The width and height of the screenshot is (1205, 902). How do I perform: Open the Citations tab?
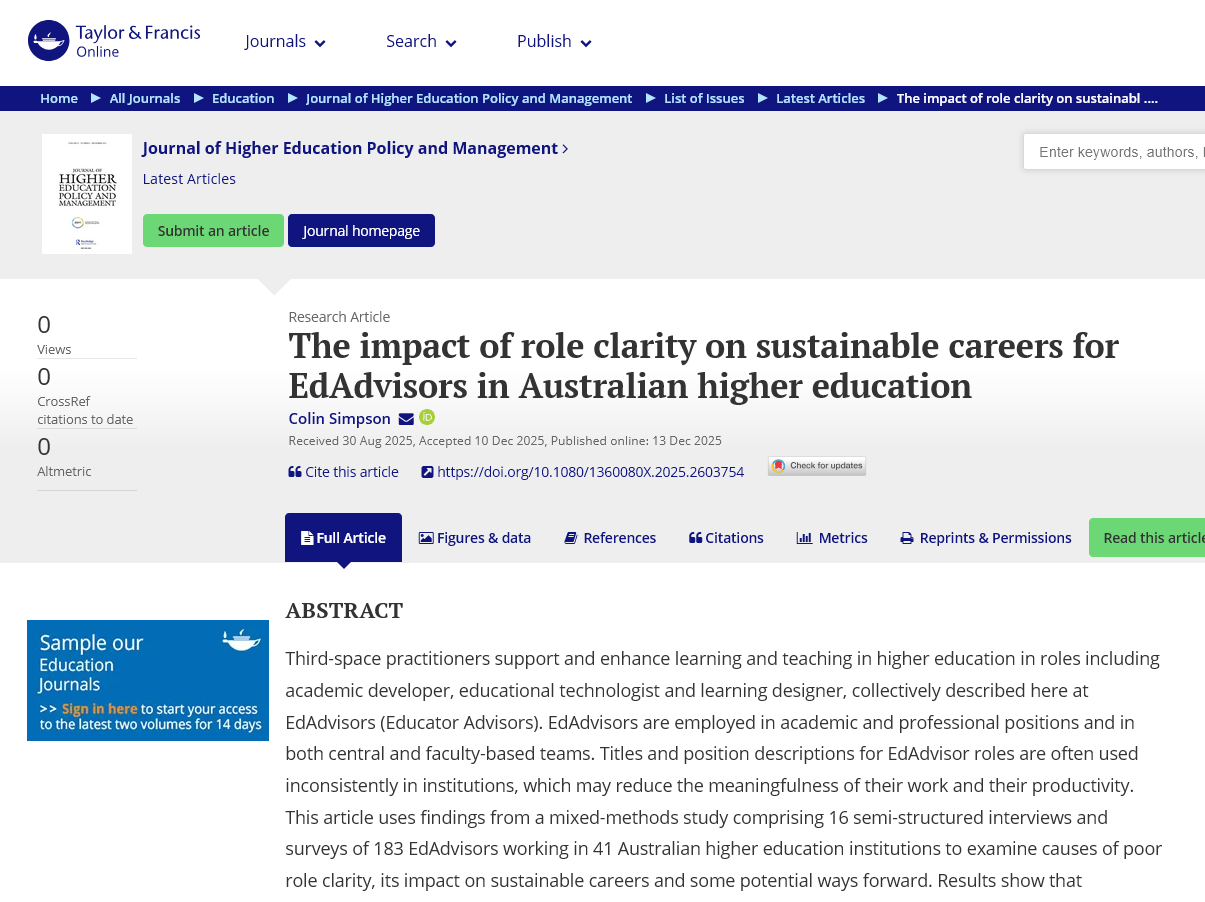click(726, 537)
